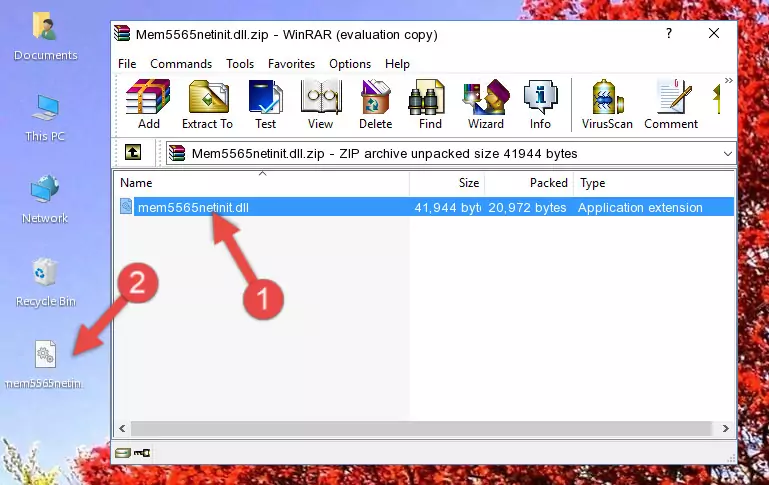This screenshot has width=769, height=485.
Task: Select the This PC desktop icon
Action: pyautogui.click(x=45, y=118)
